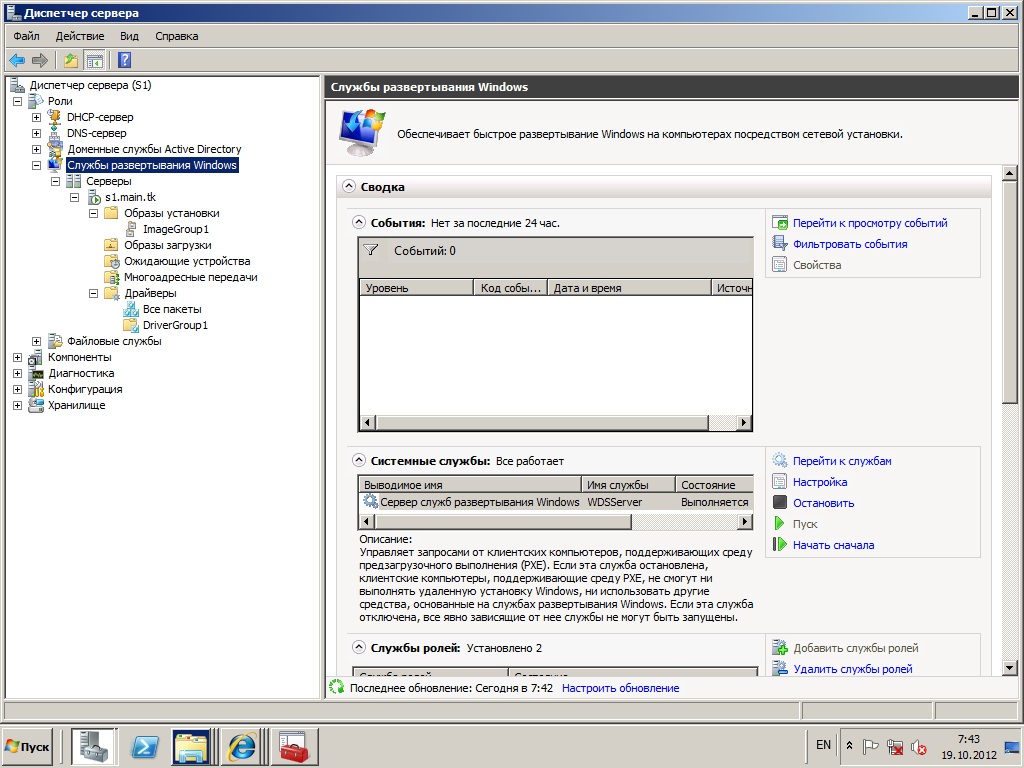Image resolution: width=1024 pixels, height=768 pixels.
Task: Sort events by Дата и время column
Action: pos(630,287)
